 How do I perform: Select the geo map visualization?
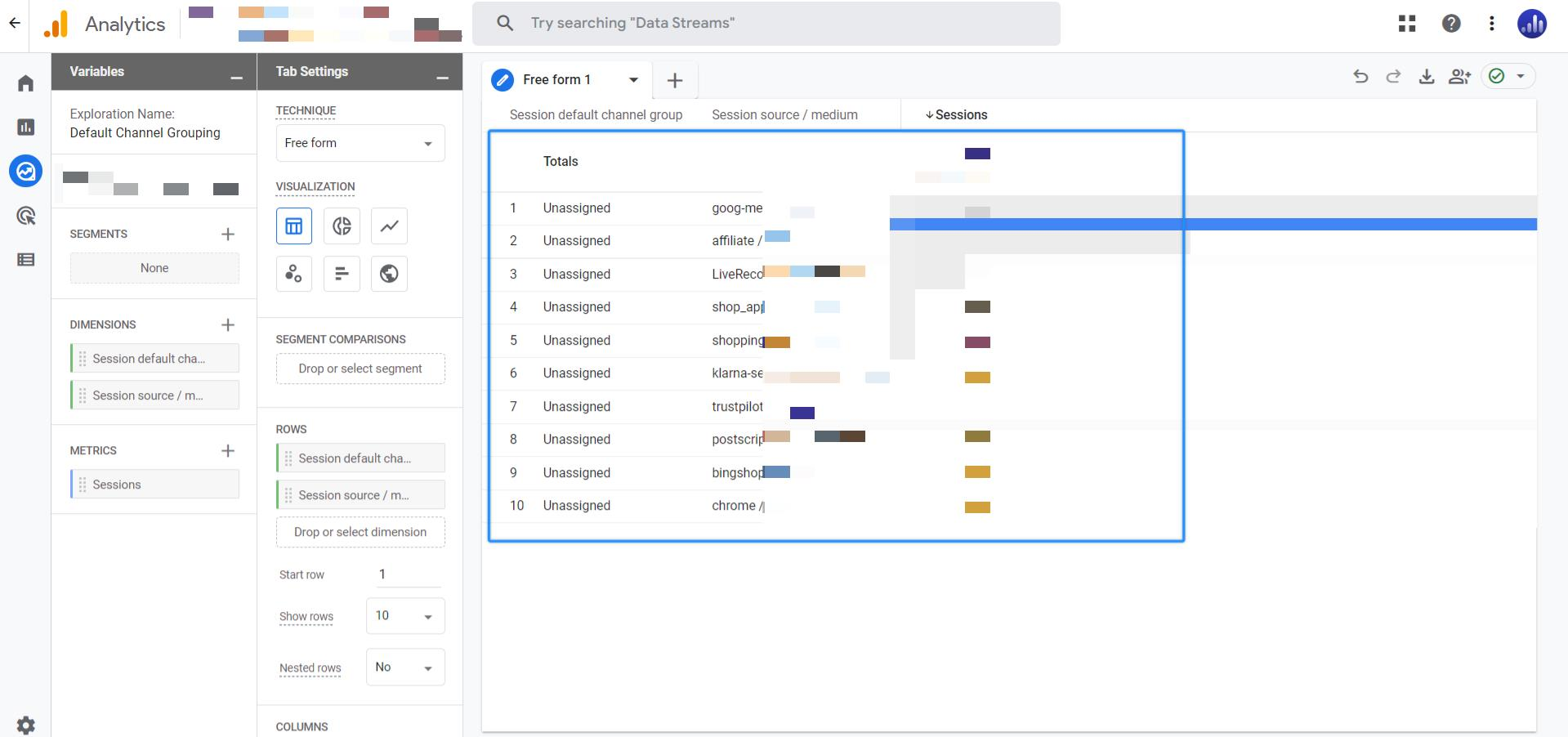(389, 274)
